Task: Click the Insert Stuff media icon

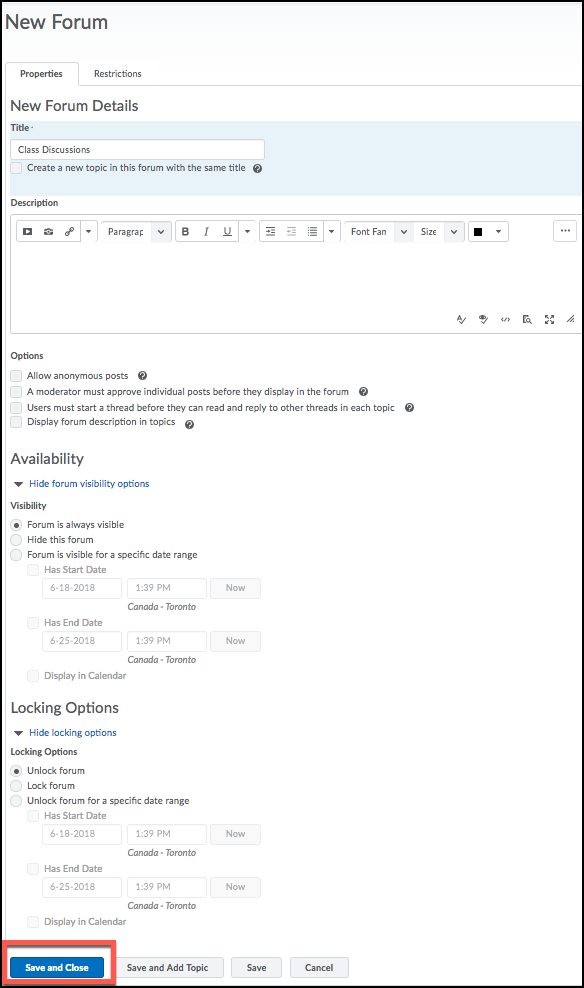Action: pos(28,232)
